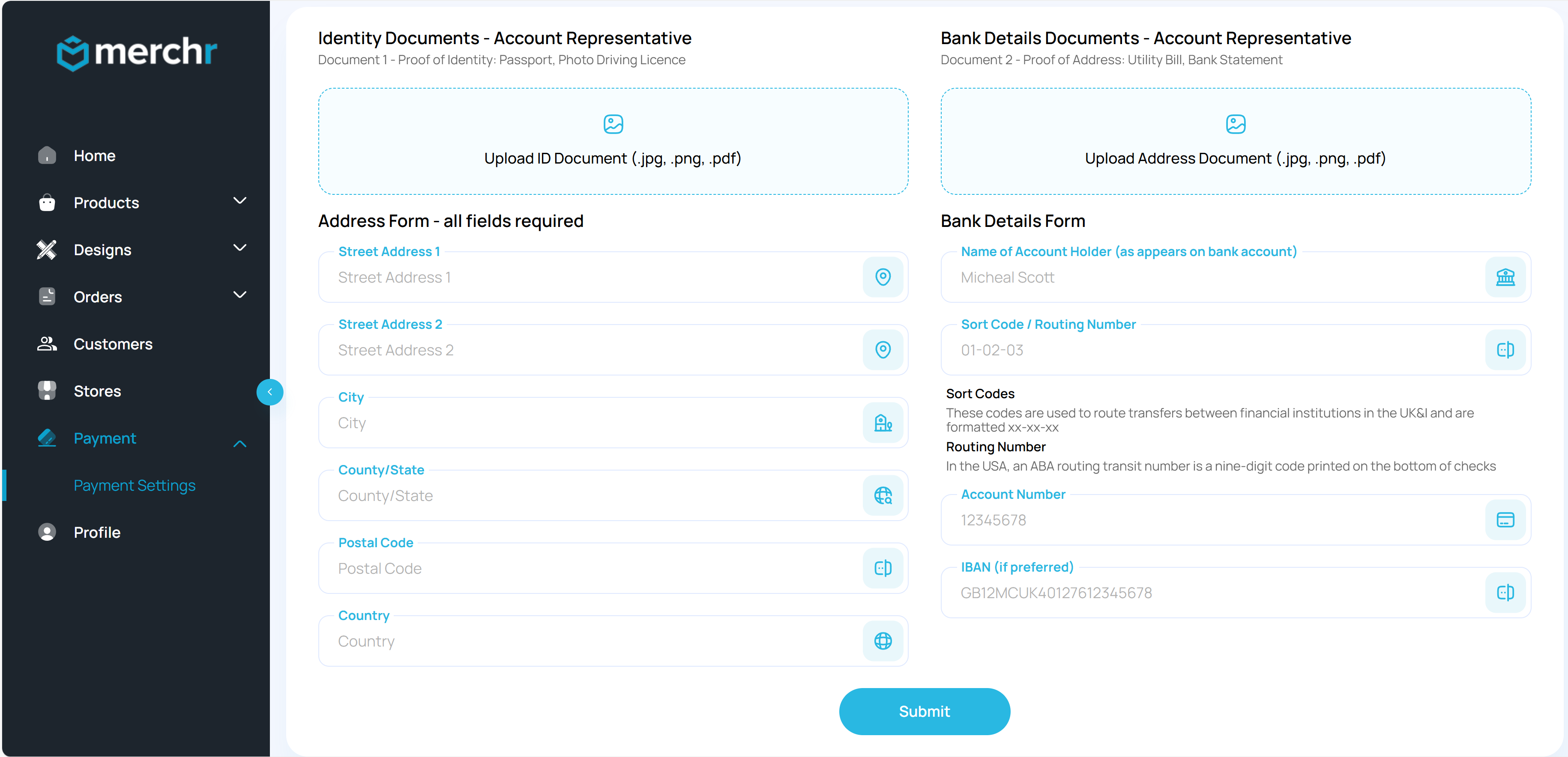Viewport: 1568px width, 757px height.
Task: Click the icon in the IBAN field
Action: pyautogui.click(x=1505, y=593)
